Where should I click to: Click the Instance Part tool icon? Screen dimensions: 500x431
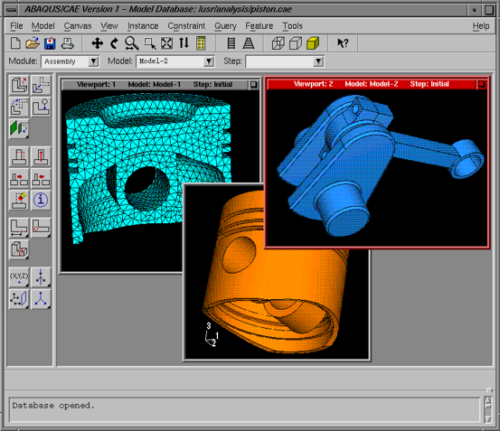tap(19, 85)
